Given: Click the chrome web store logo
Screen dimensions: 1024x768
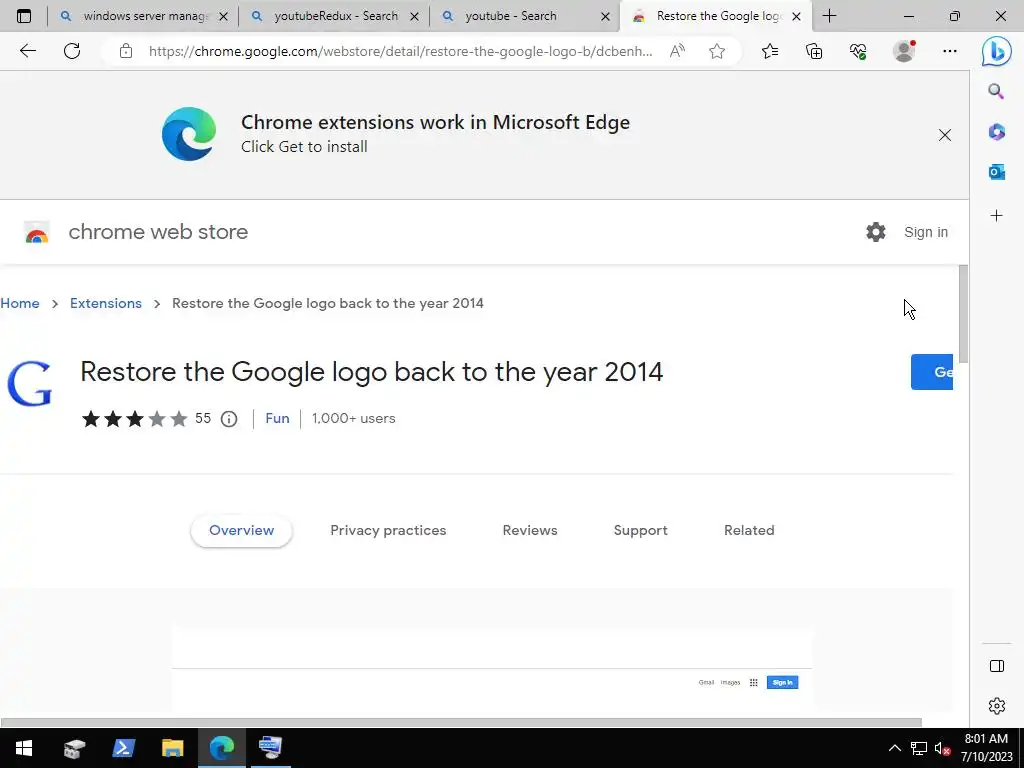Looking at the screenshot, I should [37, 232].
